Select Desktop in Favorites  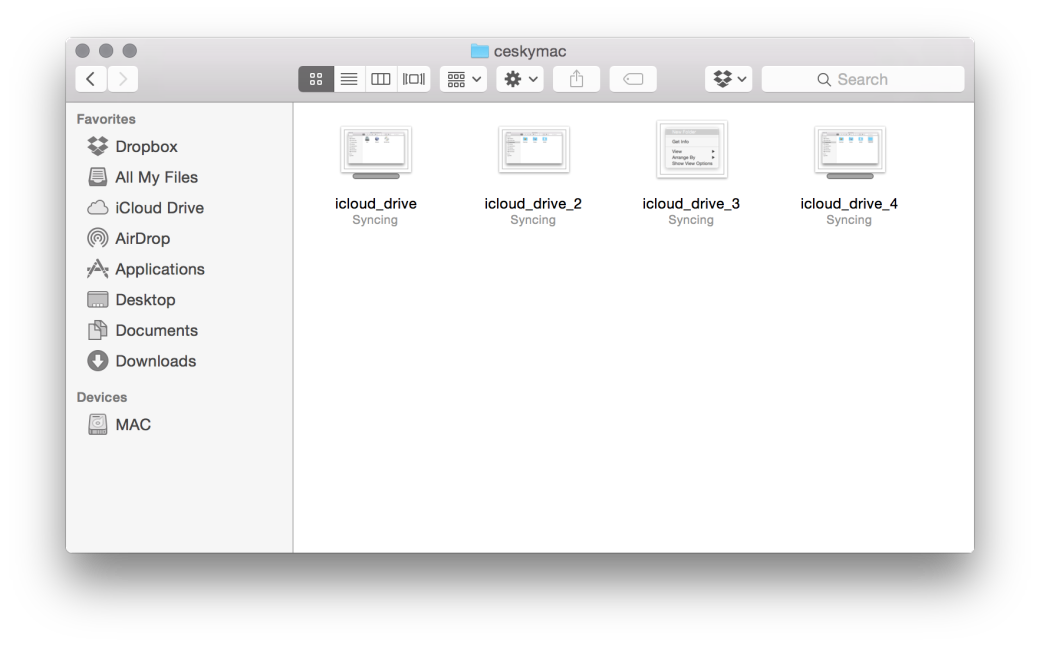(x=144, y=300)
